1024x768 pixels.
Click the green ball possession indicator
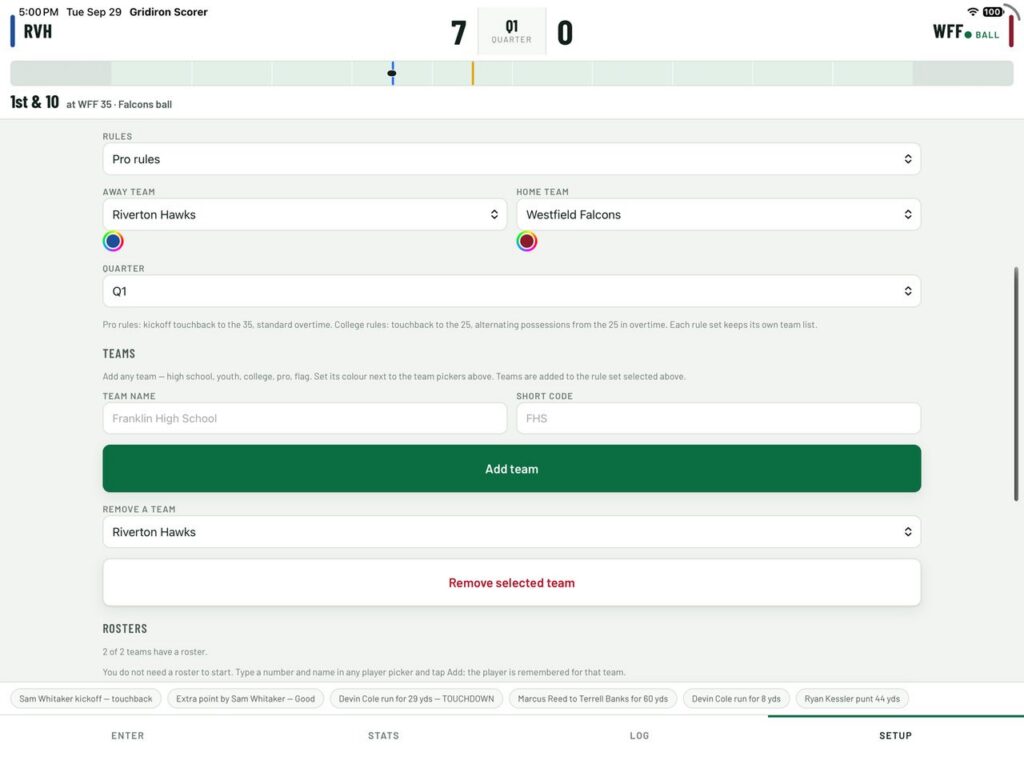pos(982,35)
